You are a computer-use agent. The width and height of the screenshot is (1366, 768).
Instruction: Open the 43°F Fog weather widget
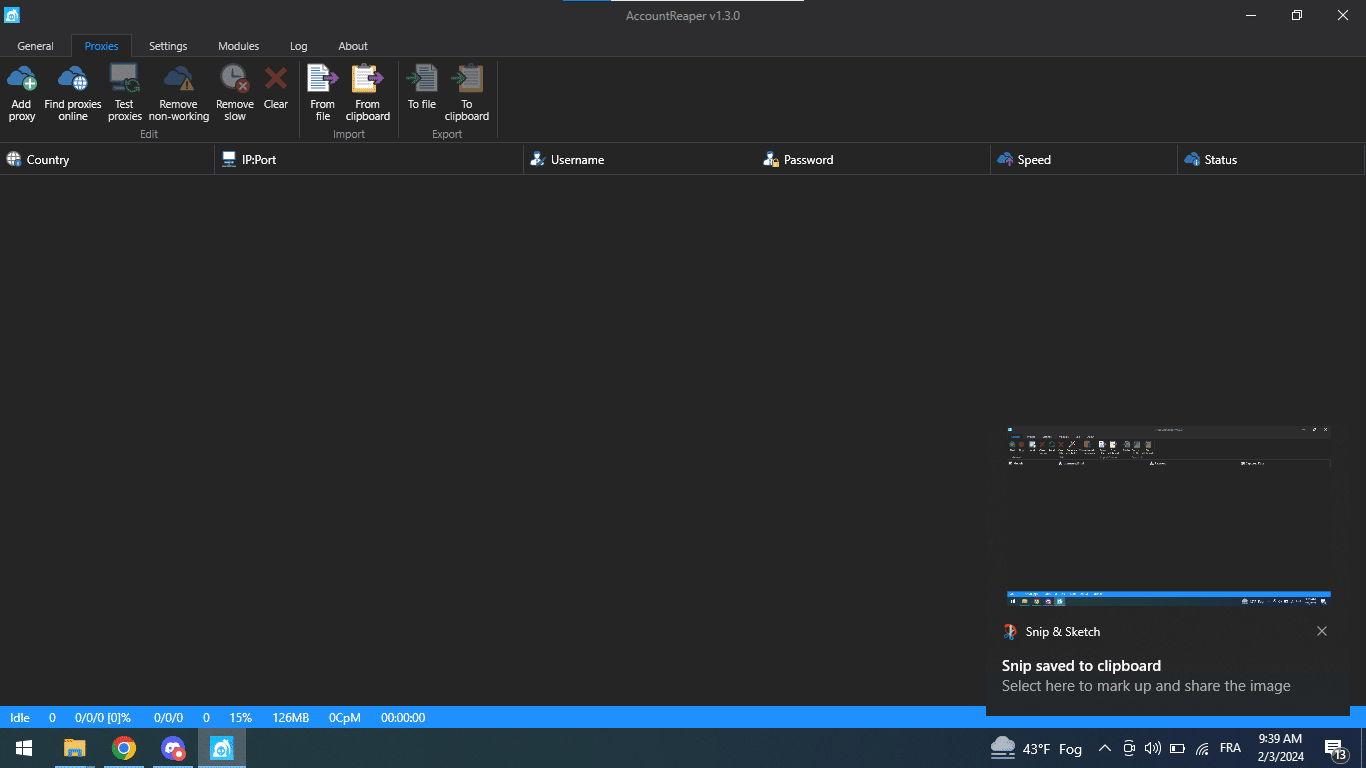[1036, 748]
